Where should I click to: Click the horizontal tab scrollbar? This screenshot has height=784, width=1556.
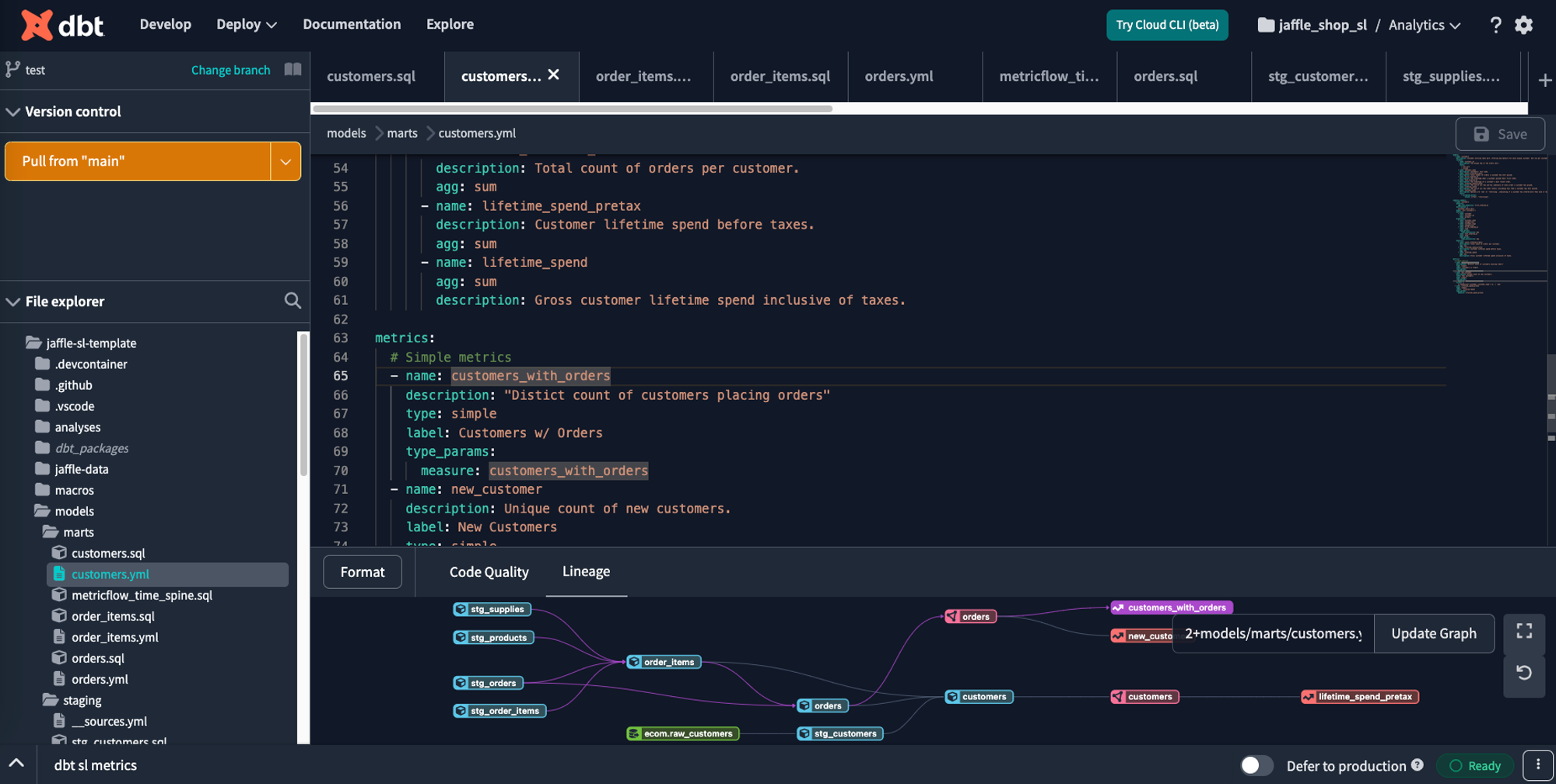[573, 108]
